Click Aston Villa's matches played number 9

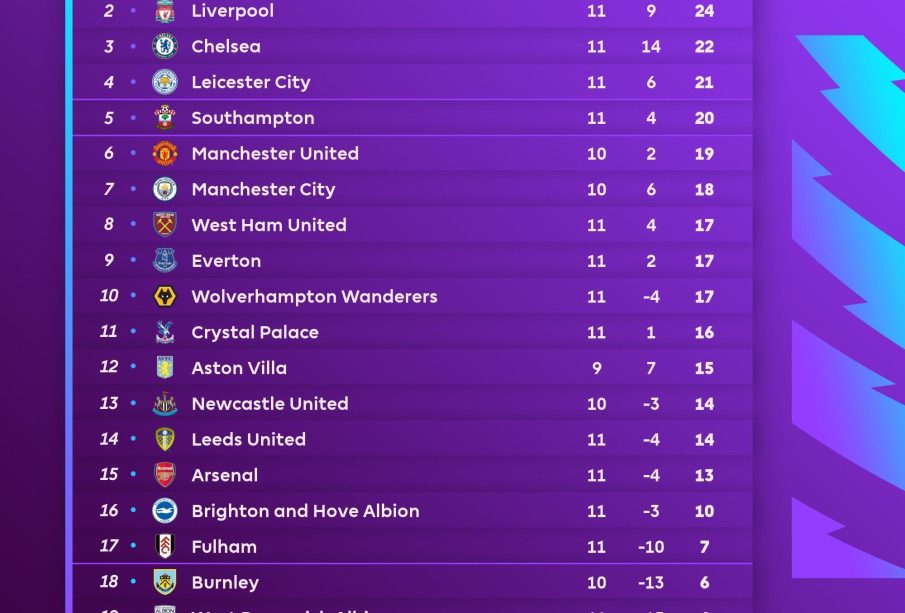click(x=597, y=368)
